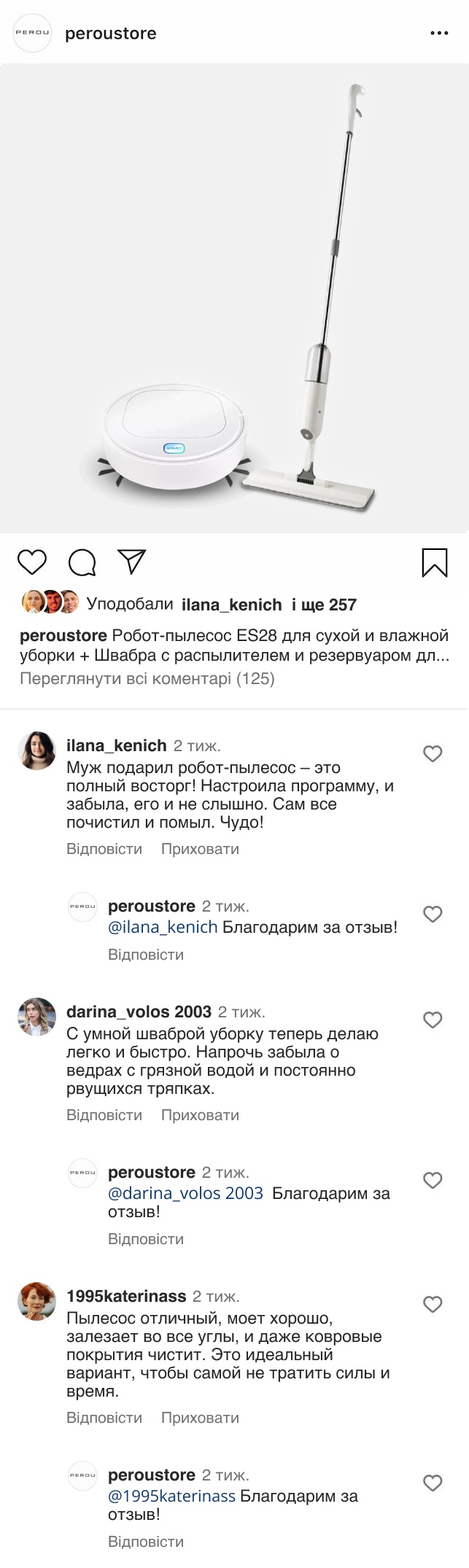Open ilana_kenich commenter avatar
Screen dimensions: 469x1568
(36, 750)
